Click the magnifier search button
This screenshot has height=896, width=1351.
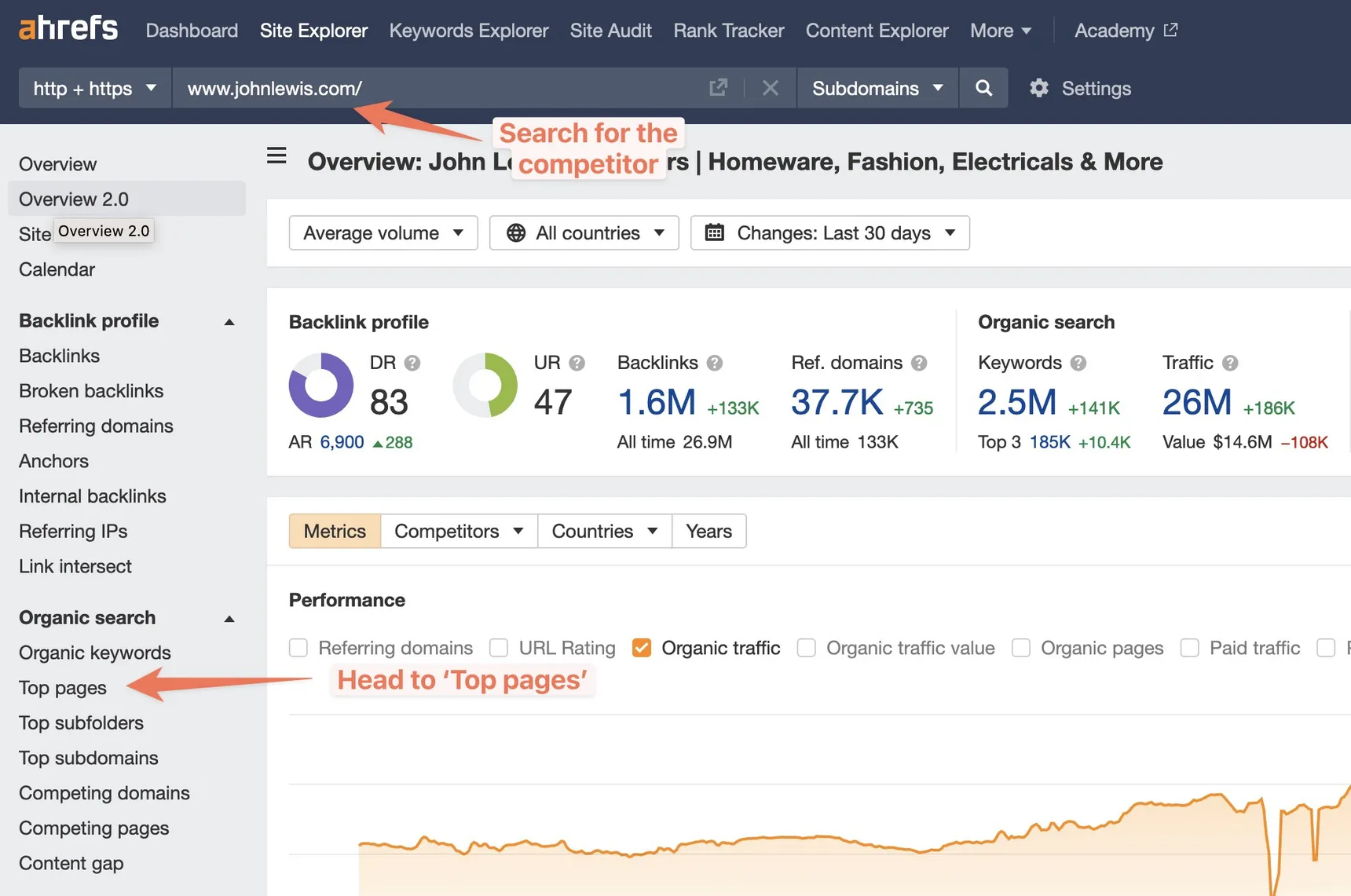983,88
